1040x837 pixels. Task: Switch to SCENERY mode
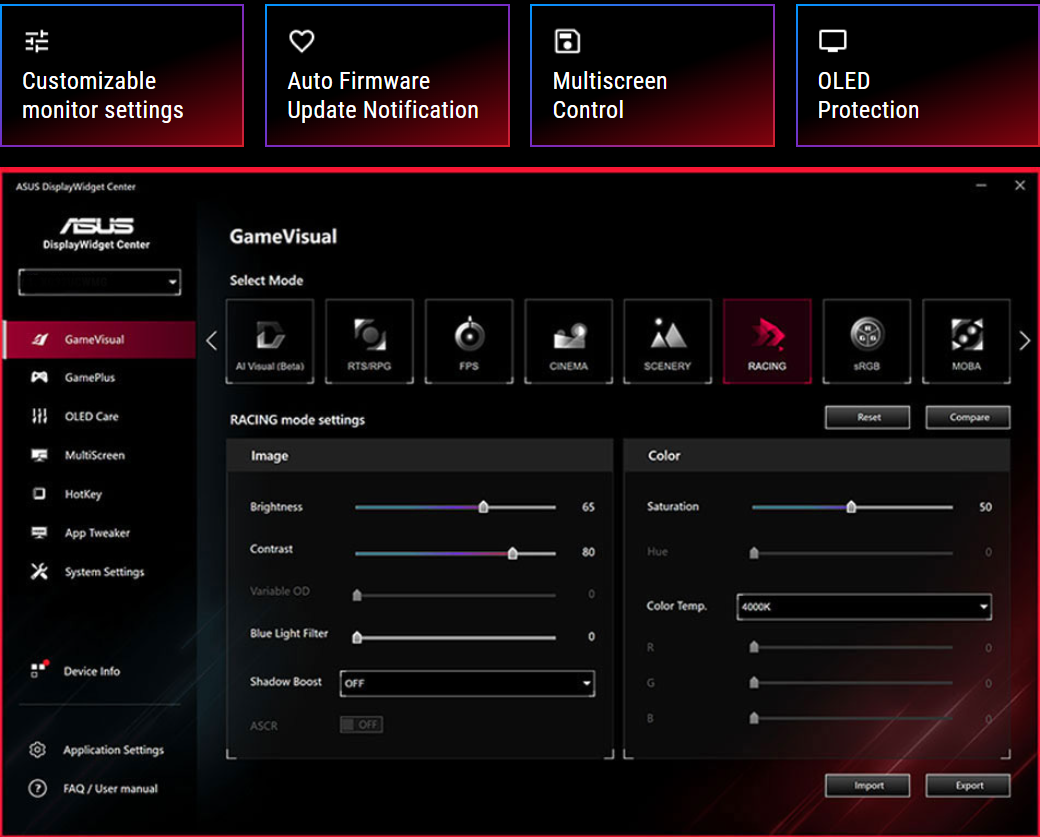pos(667,341)
